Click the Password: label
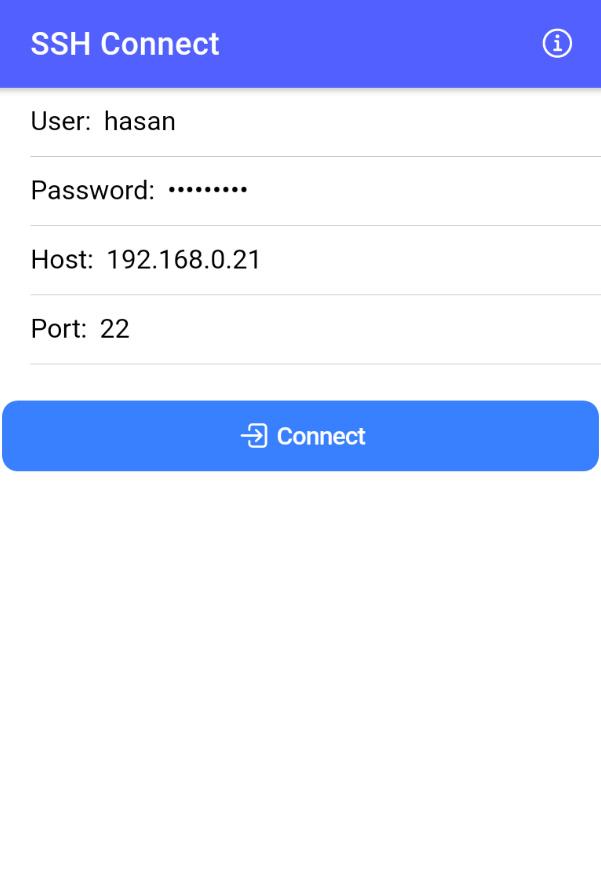 (x=93, y=190)
